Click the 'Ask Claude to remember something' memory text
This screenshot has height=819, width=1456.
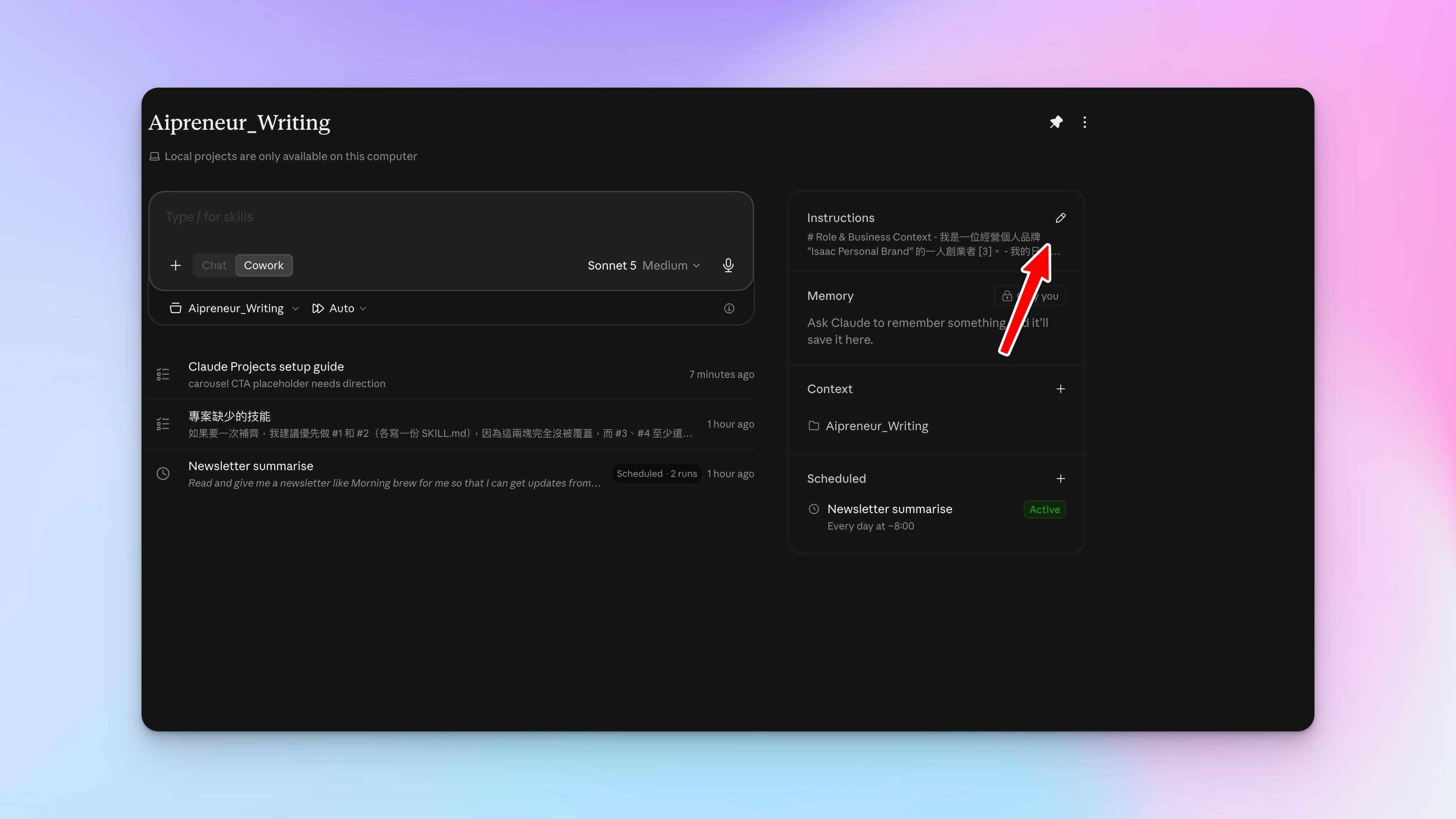click(928, 331)
